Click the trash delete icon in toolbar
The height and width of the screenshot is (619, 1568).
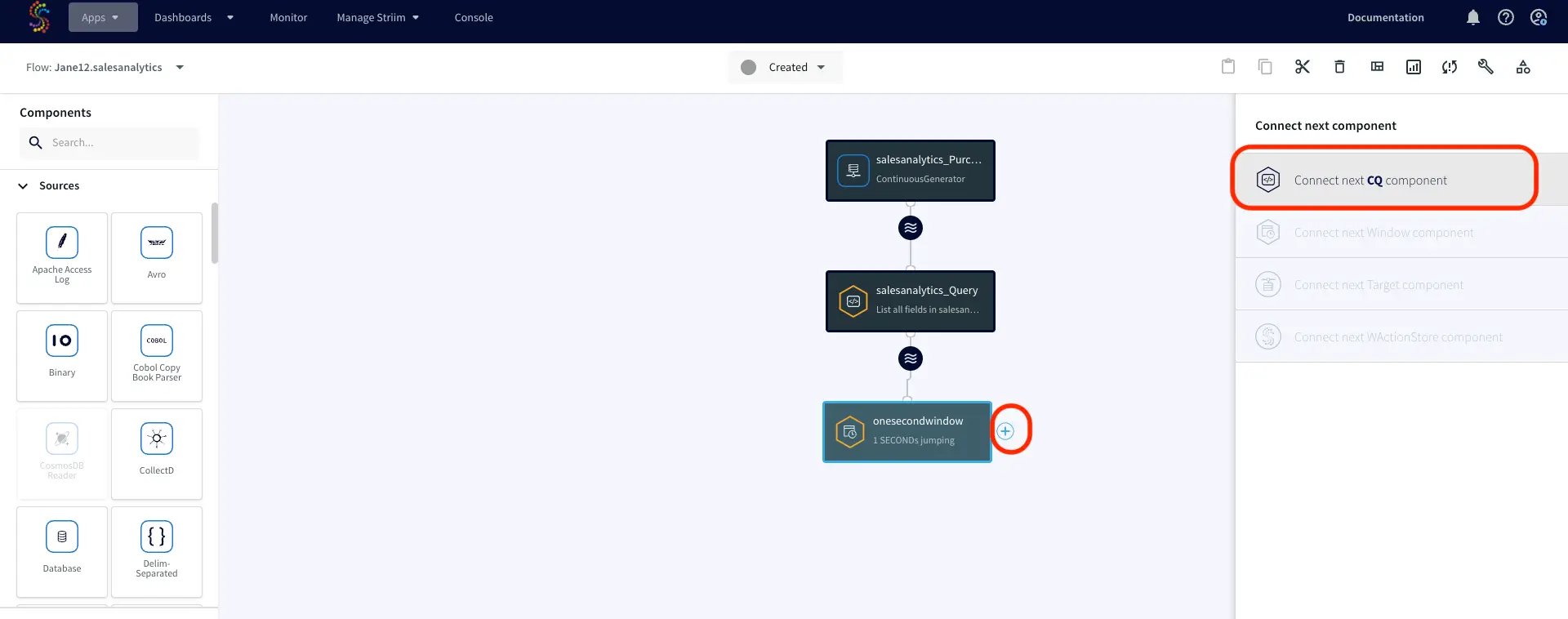(1339, 67)
